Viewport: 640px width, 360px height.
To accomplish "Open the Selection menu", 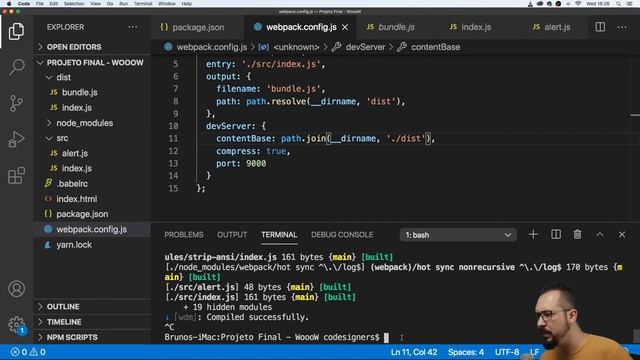I will [74, 4].
